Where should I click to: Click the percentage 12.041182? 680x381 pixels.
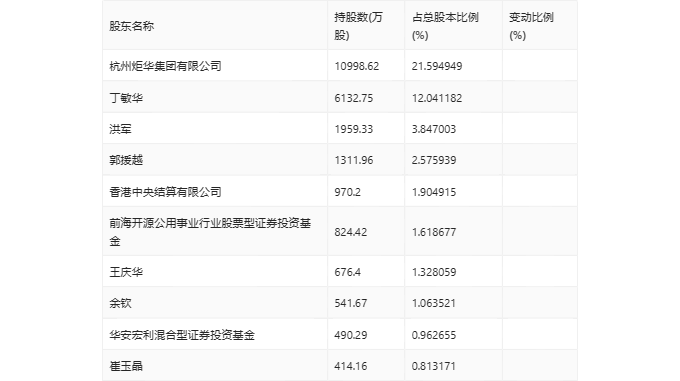(437, 98)
